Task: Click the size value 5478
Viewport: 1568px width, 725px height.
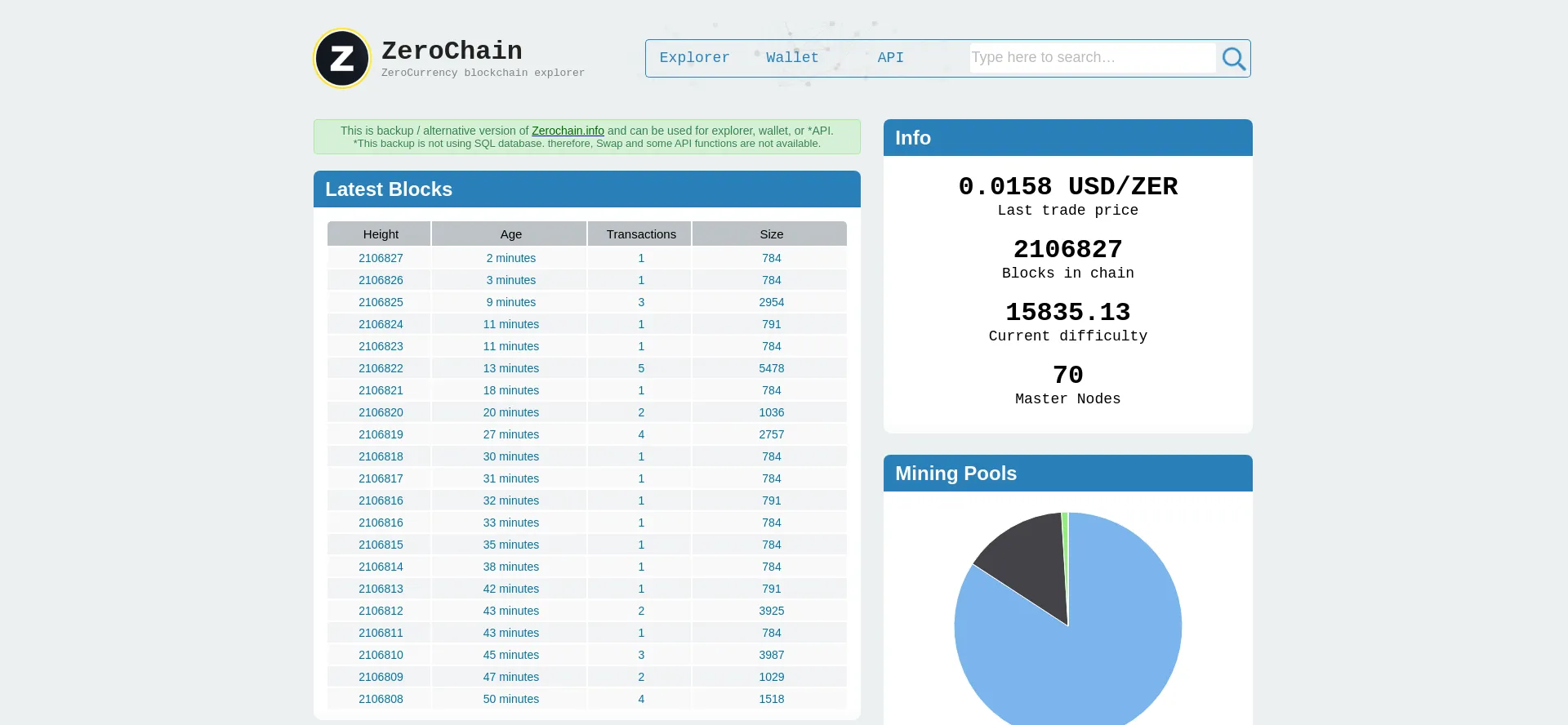Action: (x=772, y=368)
